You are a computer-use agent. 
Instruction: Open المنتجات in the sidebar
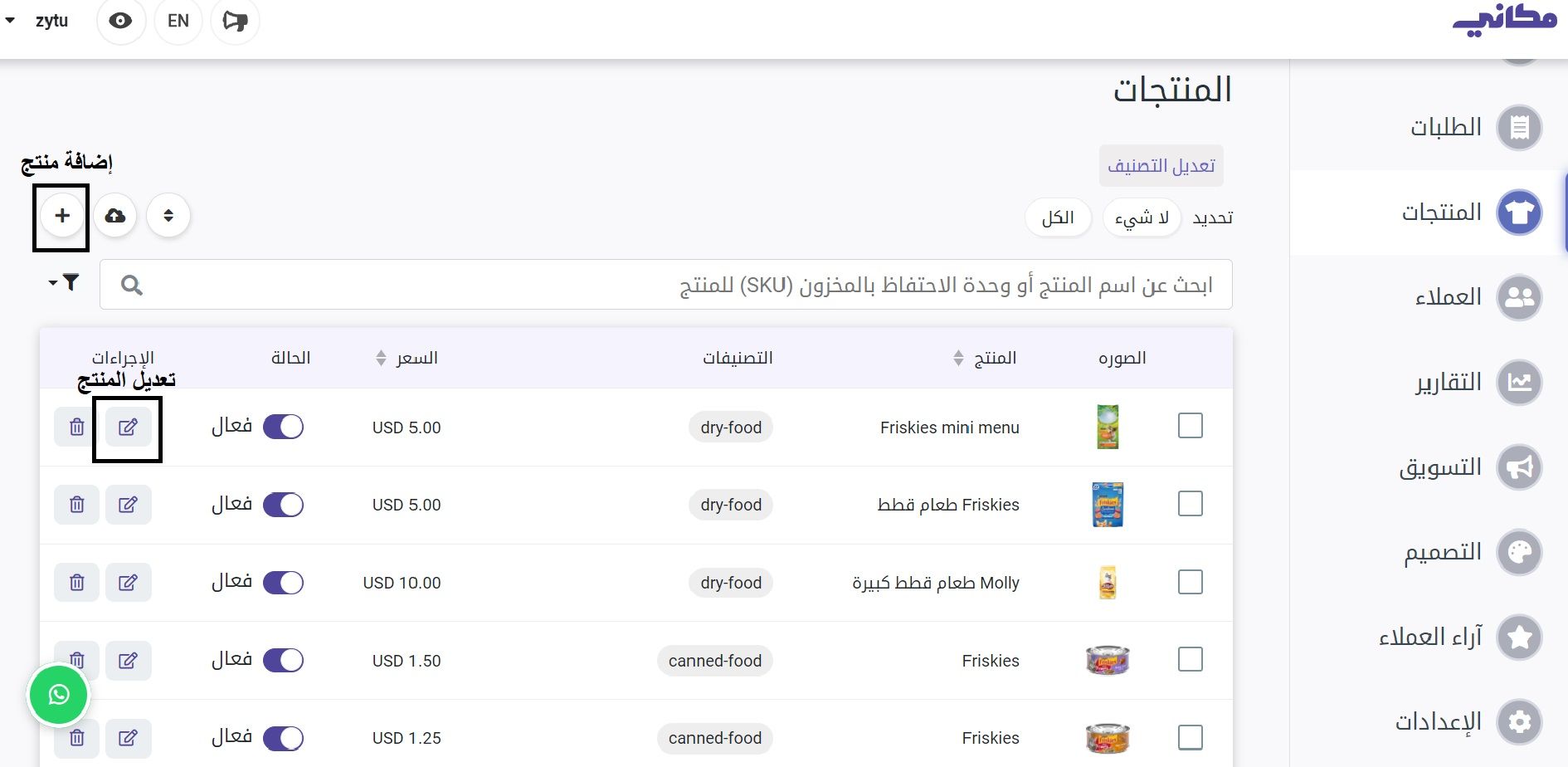coord(1429,213)
